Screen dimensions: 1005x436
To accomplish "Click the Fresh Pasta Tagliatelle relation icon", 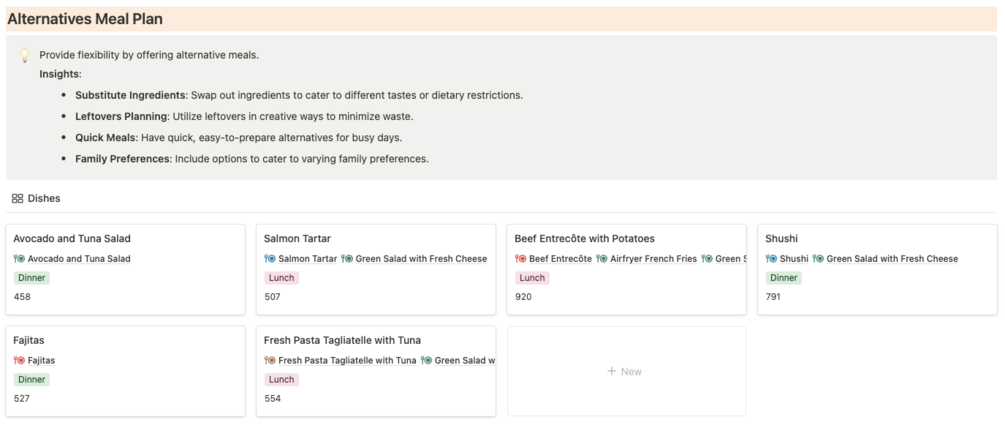I will (270, 360).
